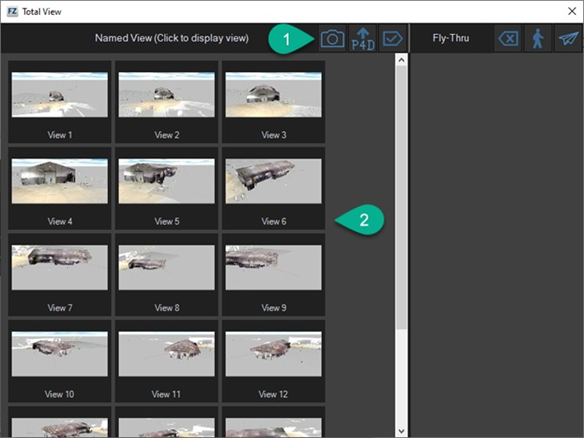Close the Total View window

point(572,11)
